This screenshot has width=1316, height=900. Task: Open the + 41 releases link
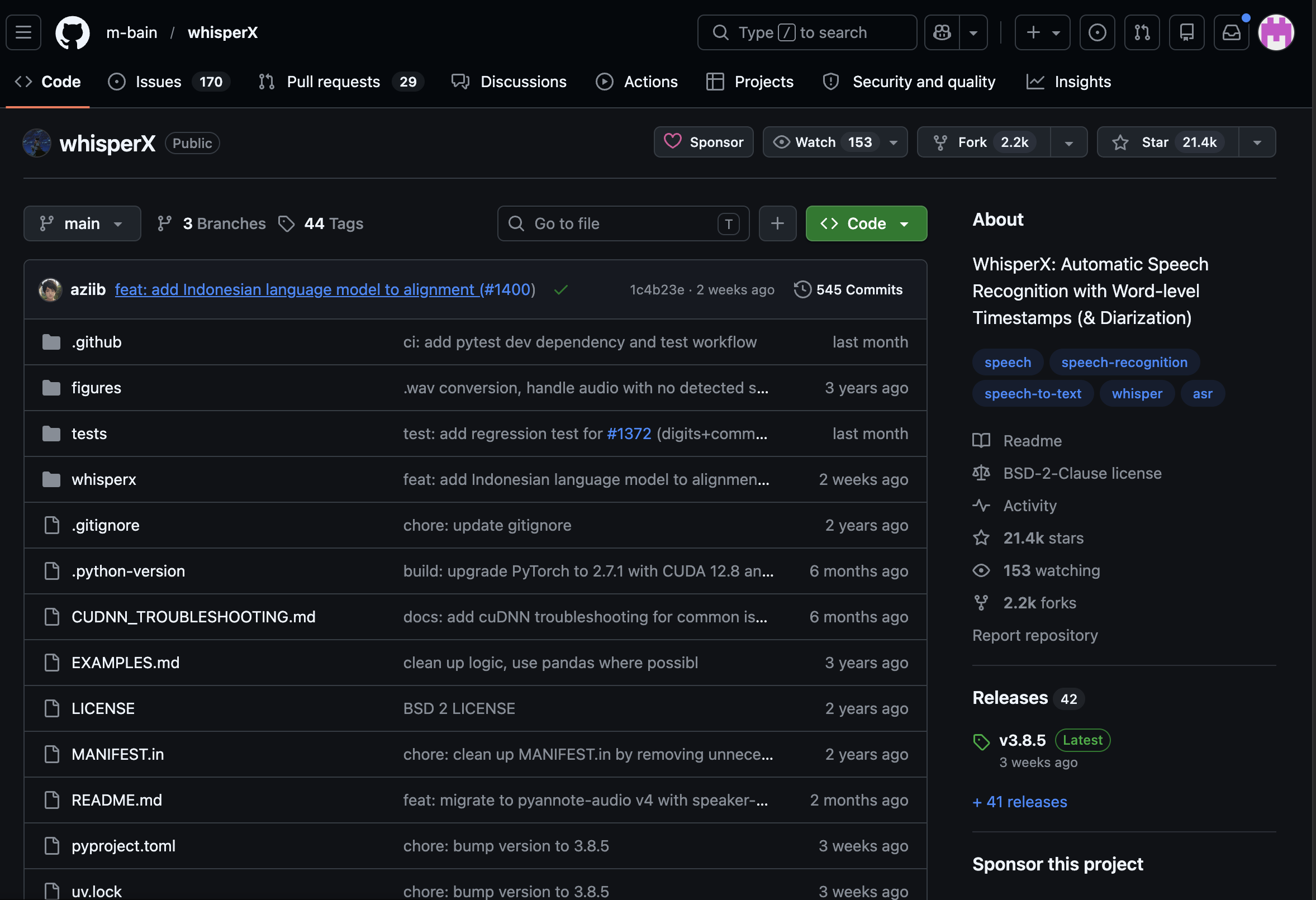tap(1019, 802)
